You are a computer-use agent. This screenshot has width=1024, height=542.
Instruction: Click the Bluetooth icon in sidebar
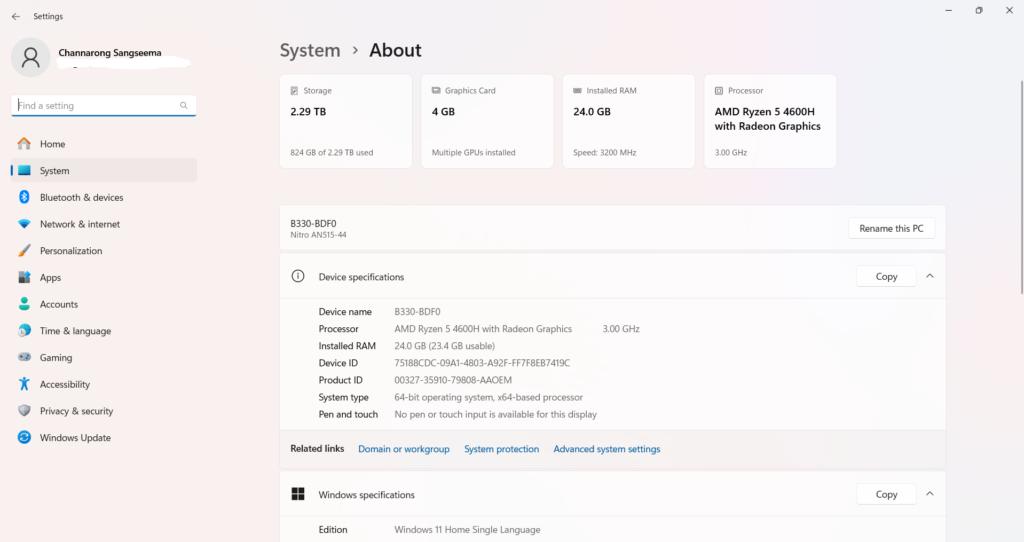tap(24, 197)
